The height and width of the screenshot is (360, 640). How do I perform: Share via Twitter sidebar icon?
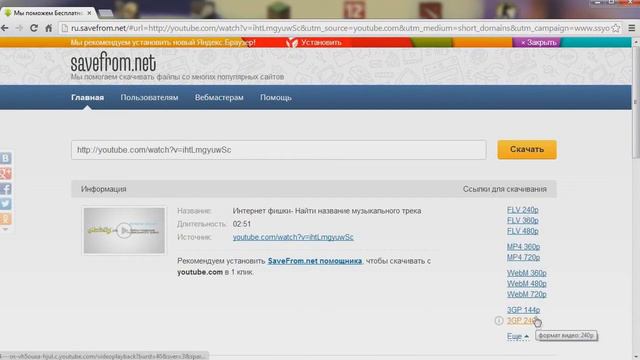click(x=6, y=204)
